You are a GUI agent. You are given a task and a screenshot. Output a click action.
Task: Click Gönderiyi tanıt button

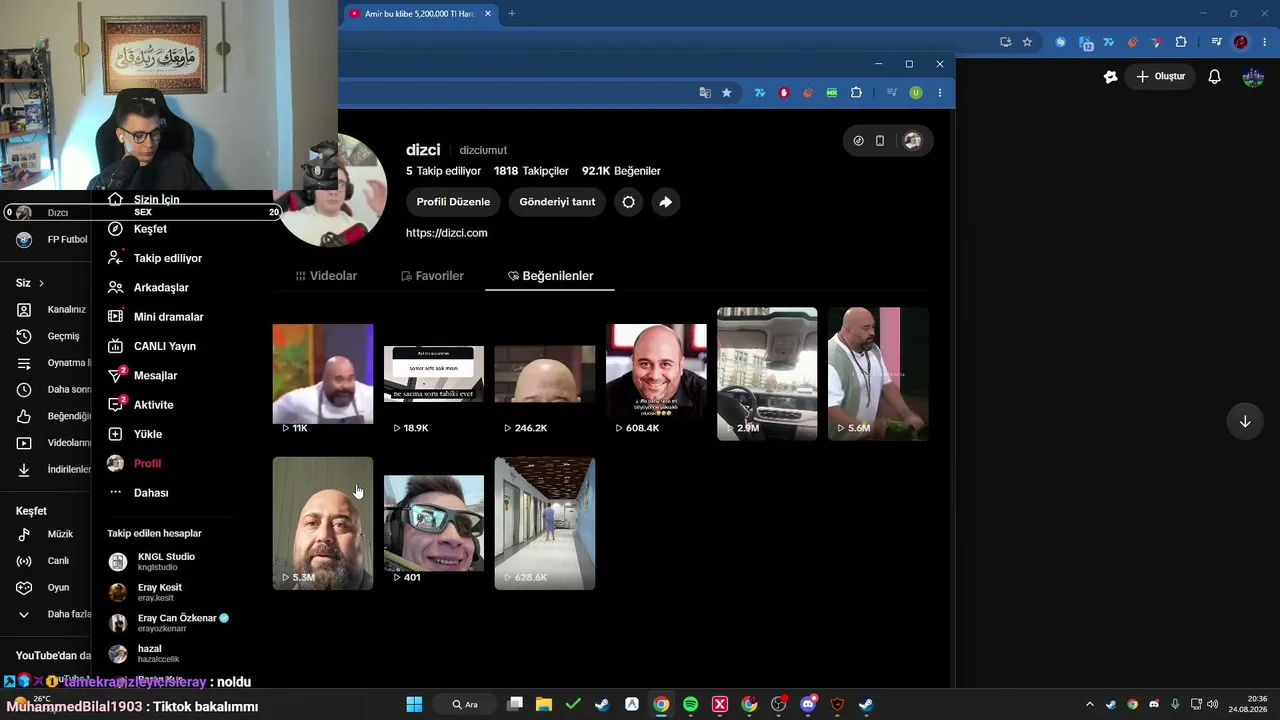tap(557, 202)
